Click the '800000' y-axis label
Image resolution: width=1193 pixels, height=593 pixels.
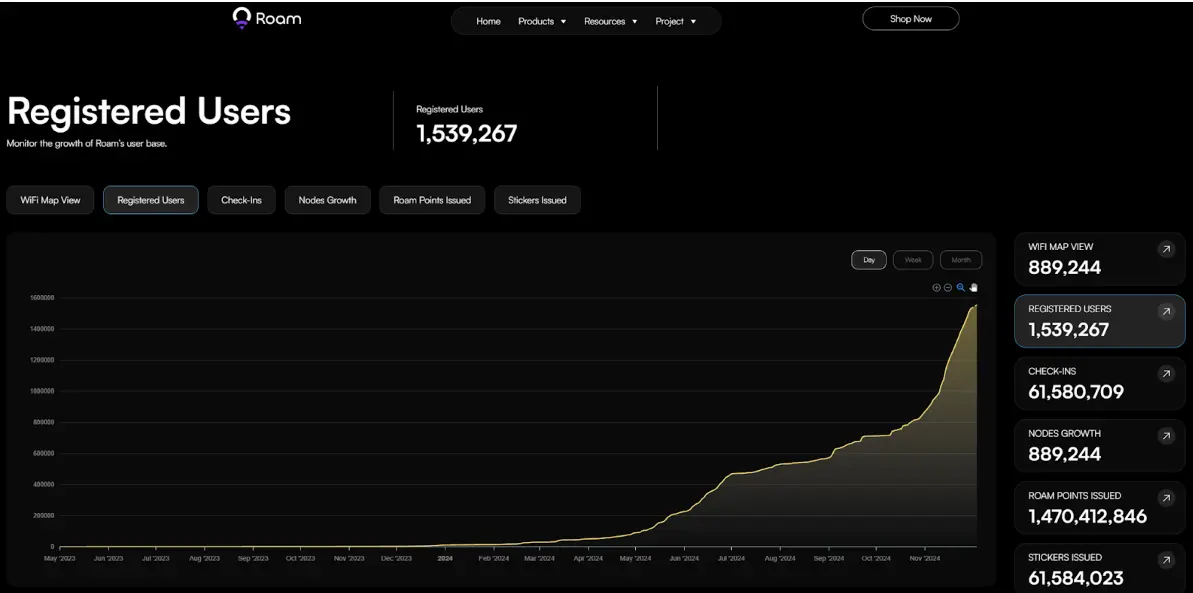click(44, 422)
